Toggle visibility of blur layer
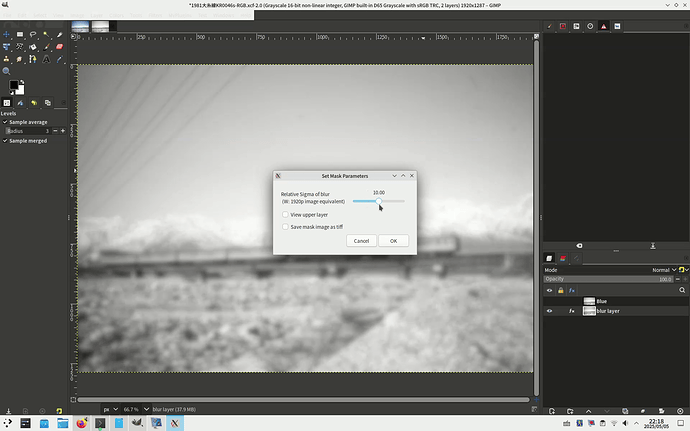The height and width of the screenshot is (431, 690). click(x=549, y=311)
